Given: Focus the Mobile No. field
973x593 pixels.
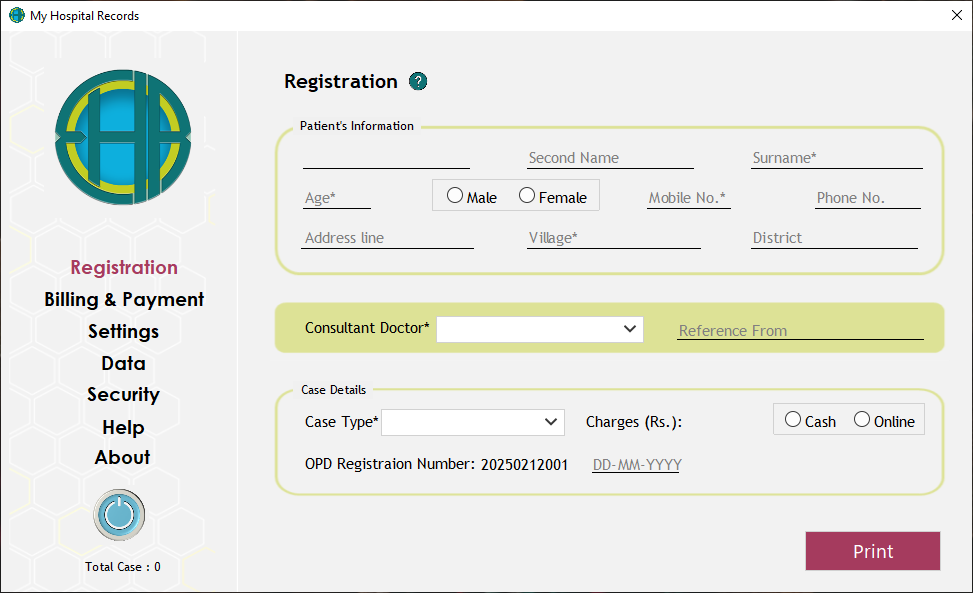Looking at the screenshot, I should (x=688, y=198).
